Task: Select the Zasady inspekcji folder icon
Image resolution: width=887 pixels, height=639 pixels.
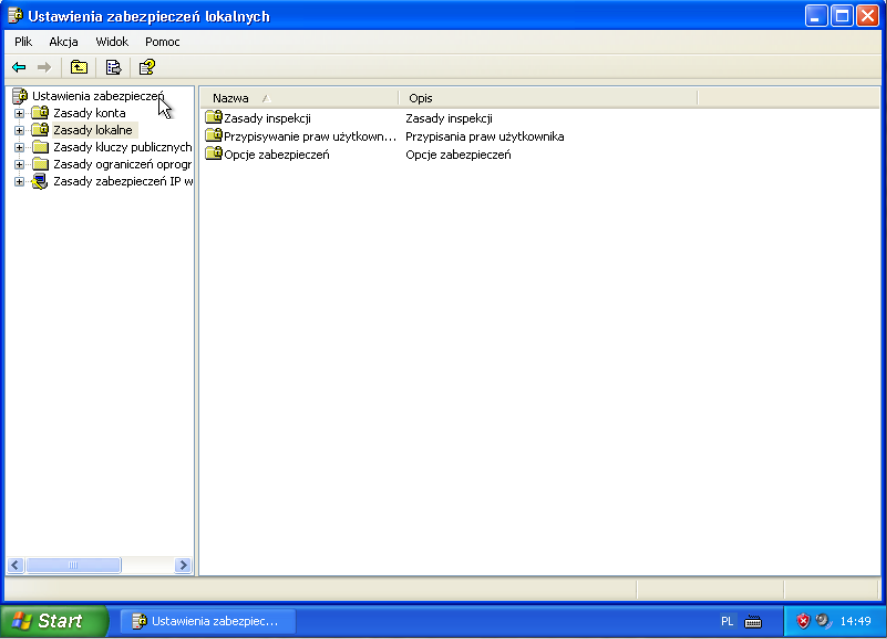Action: pos(213,118)
